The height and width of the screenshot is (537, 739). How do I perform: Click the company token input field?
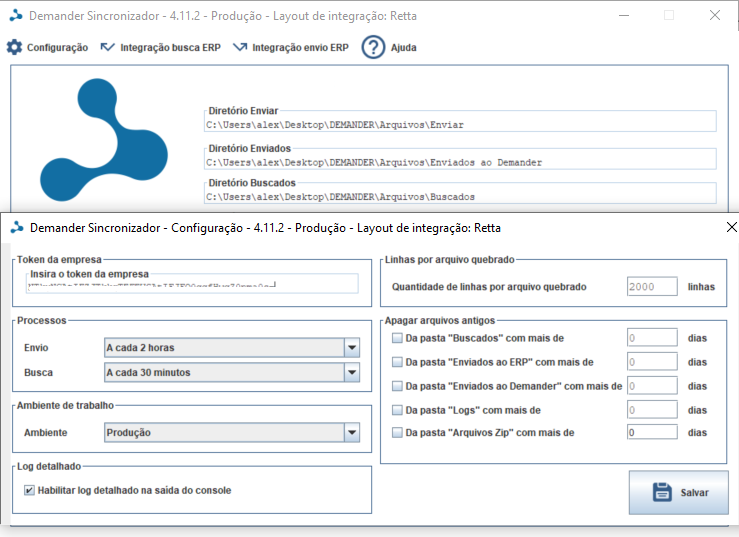click(x=192, y=285)
